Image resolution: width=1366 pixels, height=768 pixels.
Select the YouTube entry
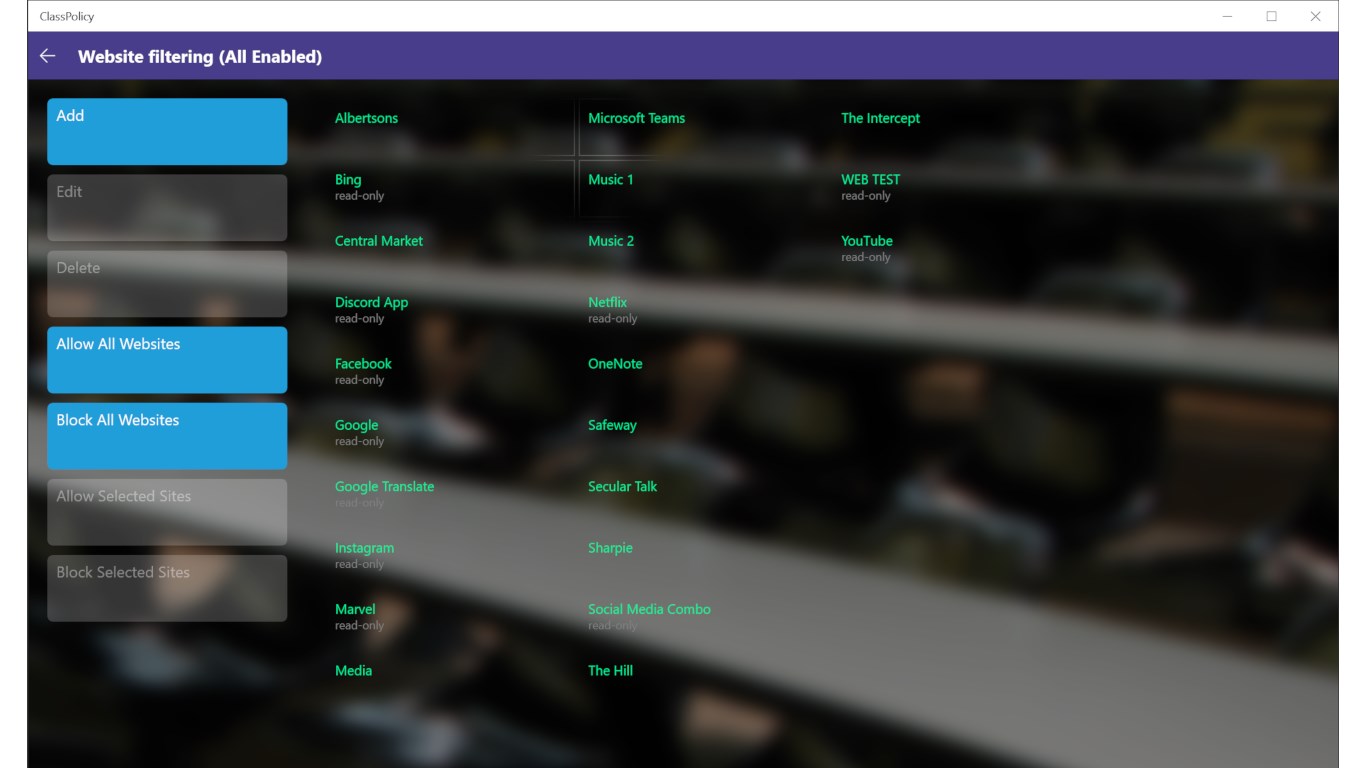pos(867,248)
